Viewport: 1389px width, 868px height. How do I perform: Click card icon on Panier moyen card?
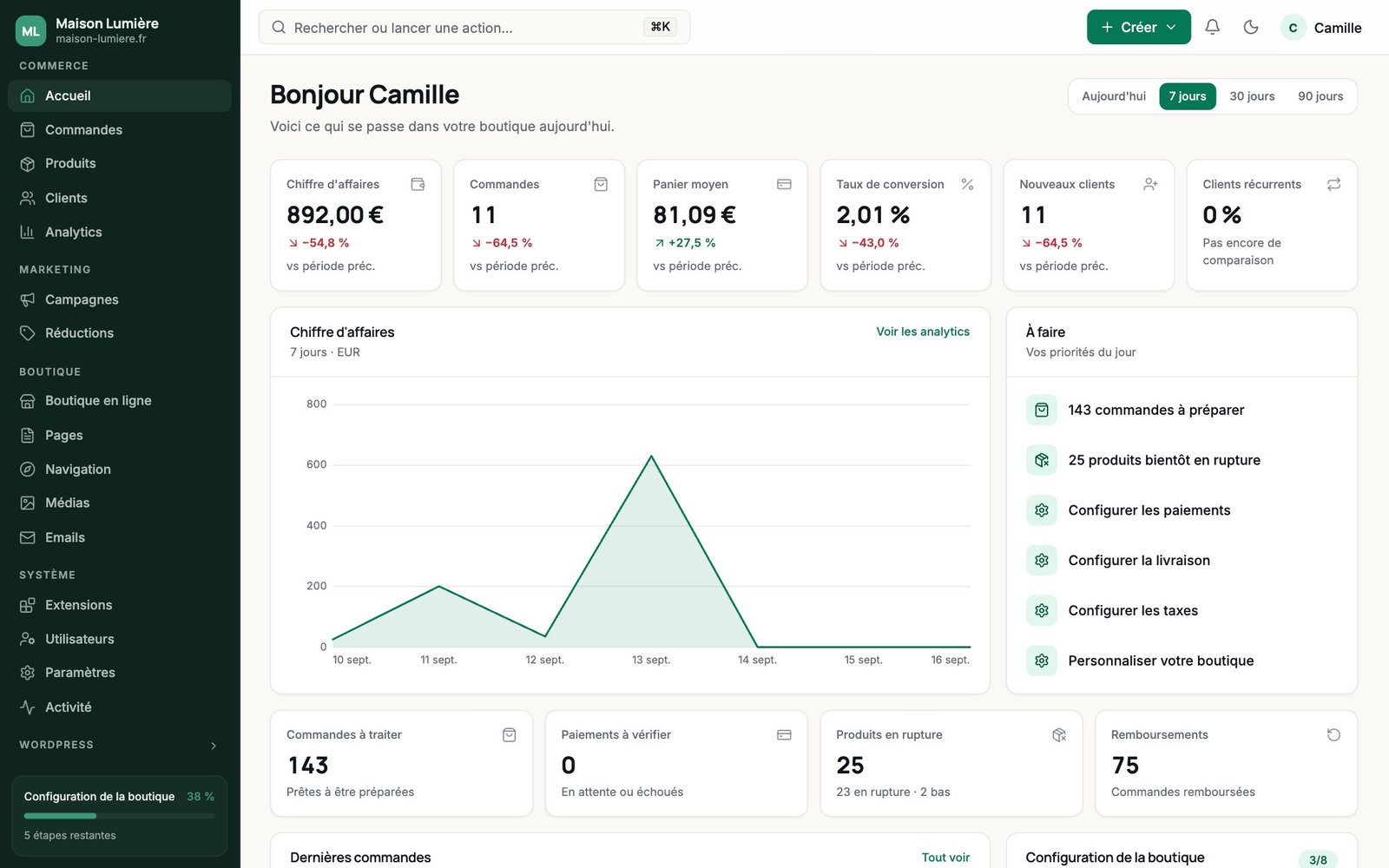click(784, 184)
